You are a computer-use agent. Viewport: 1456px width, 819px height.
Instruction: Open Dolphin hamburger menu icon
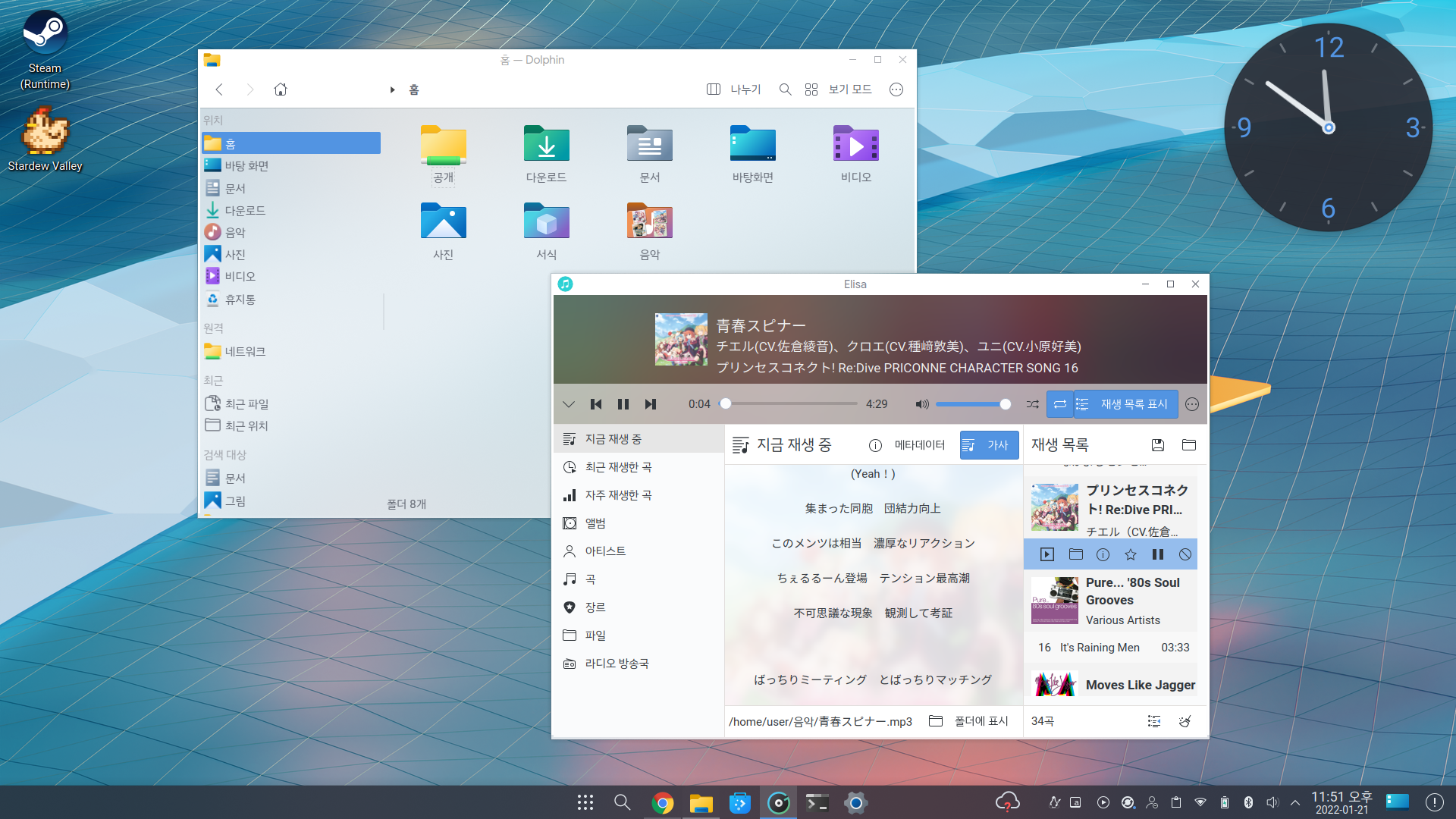click(896, 89)
